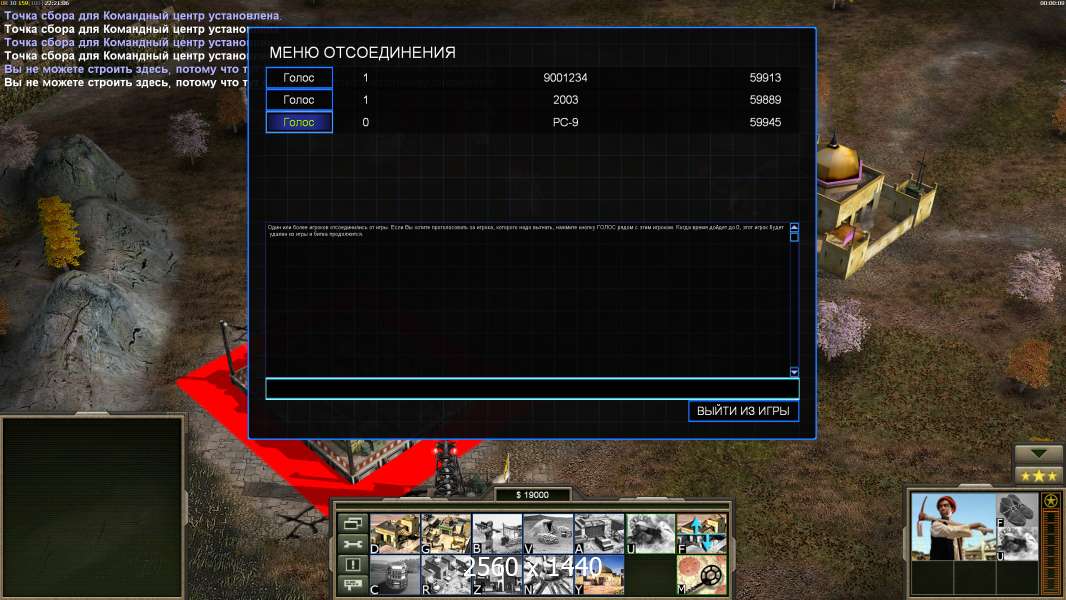The height and width of the screenshot is (600, 1066).
Task: Select the tunnel build icon with hotkey V
Action: (548, 533)
